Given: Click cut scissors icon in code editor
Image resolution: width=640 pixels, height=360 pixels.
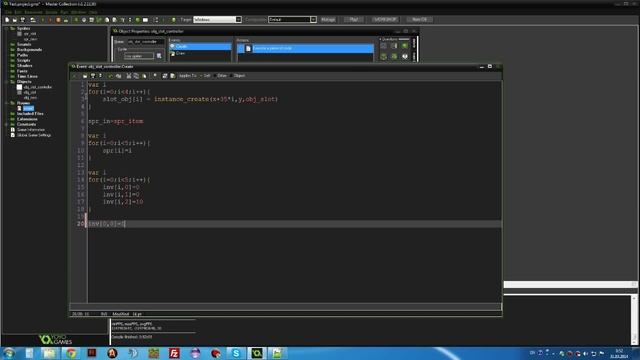Looking at the screenshot, I should click(x=129, y=76).
